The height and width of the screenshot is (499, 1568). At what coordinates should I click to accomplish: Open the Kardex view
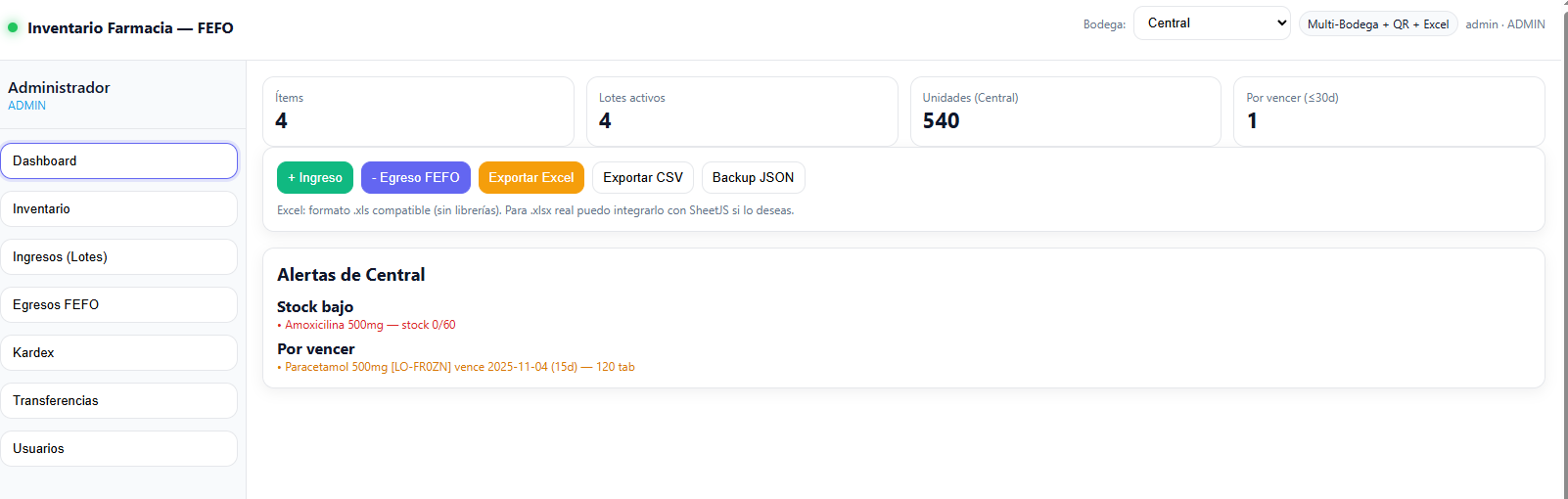pyautogui.click(x=118, y=353)
